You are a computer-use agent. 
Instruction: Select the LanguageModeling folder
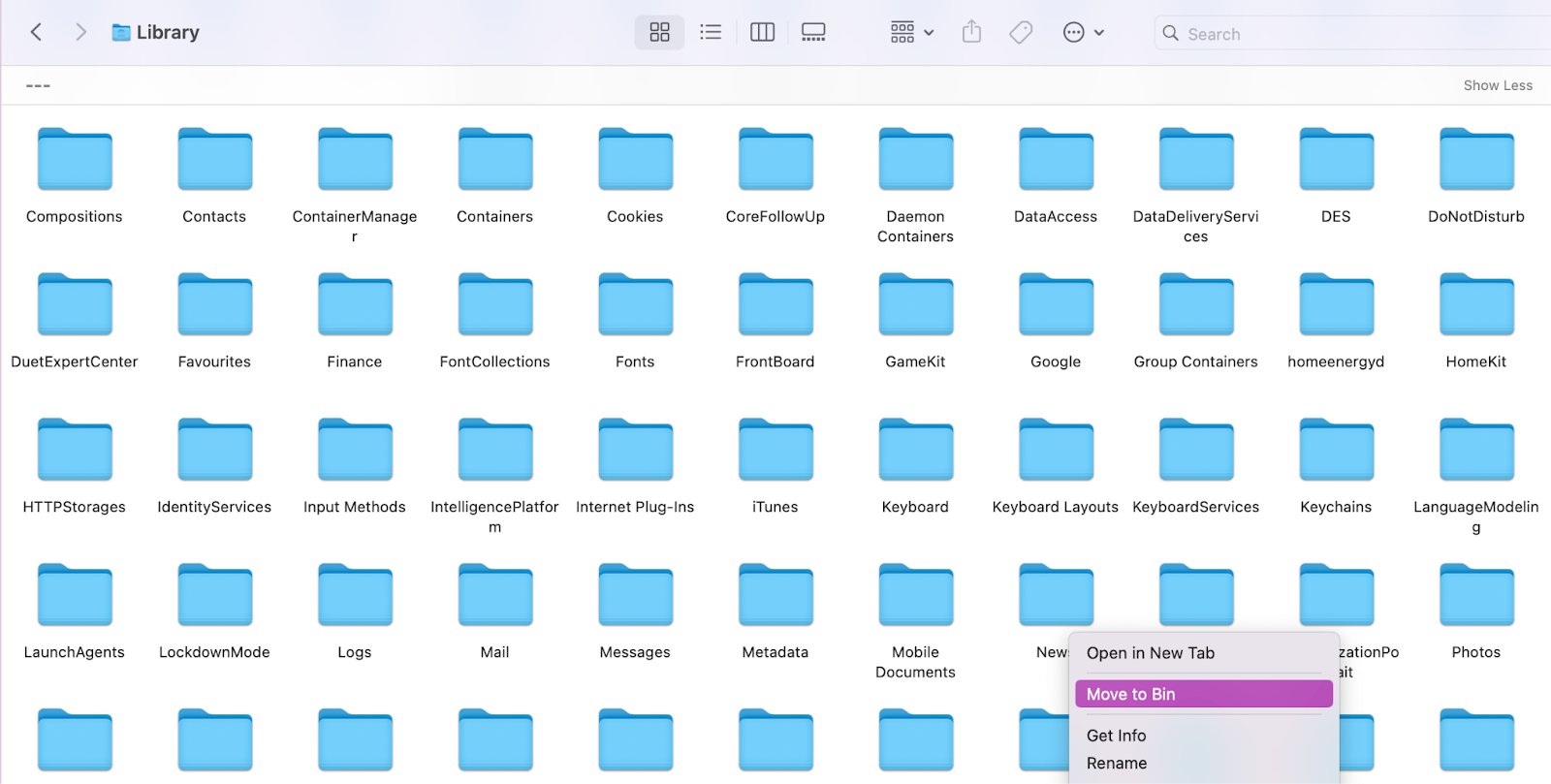pos(1476,451)
